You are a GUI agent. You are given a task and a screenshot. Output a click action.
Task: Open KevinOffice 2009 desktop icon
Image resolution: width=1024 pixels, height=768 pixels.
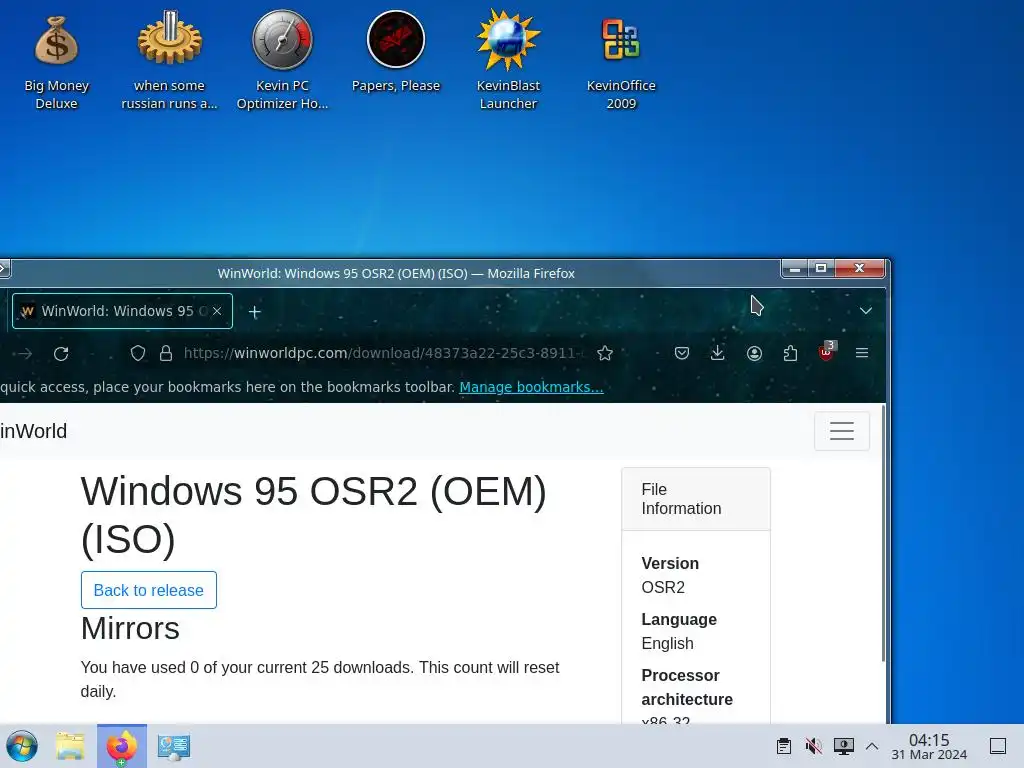tap(621, 63)
